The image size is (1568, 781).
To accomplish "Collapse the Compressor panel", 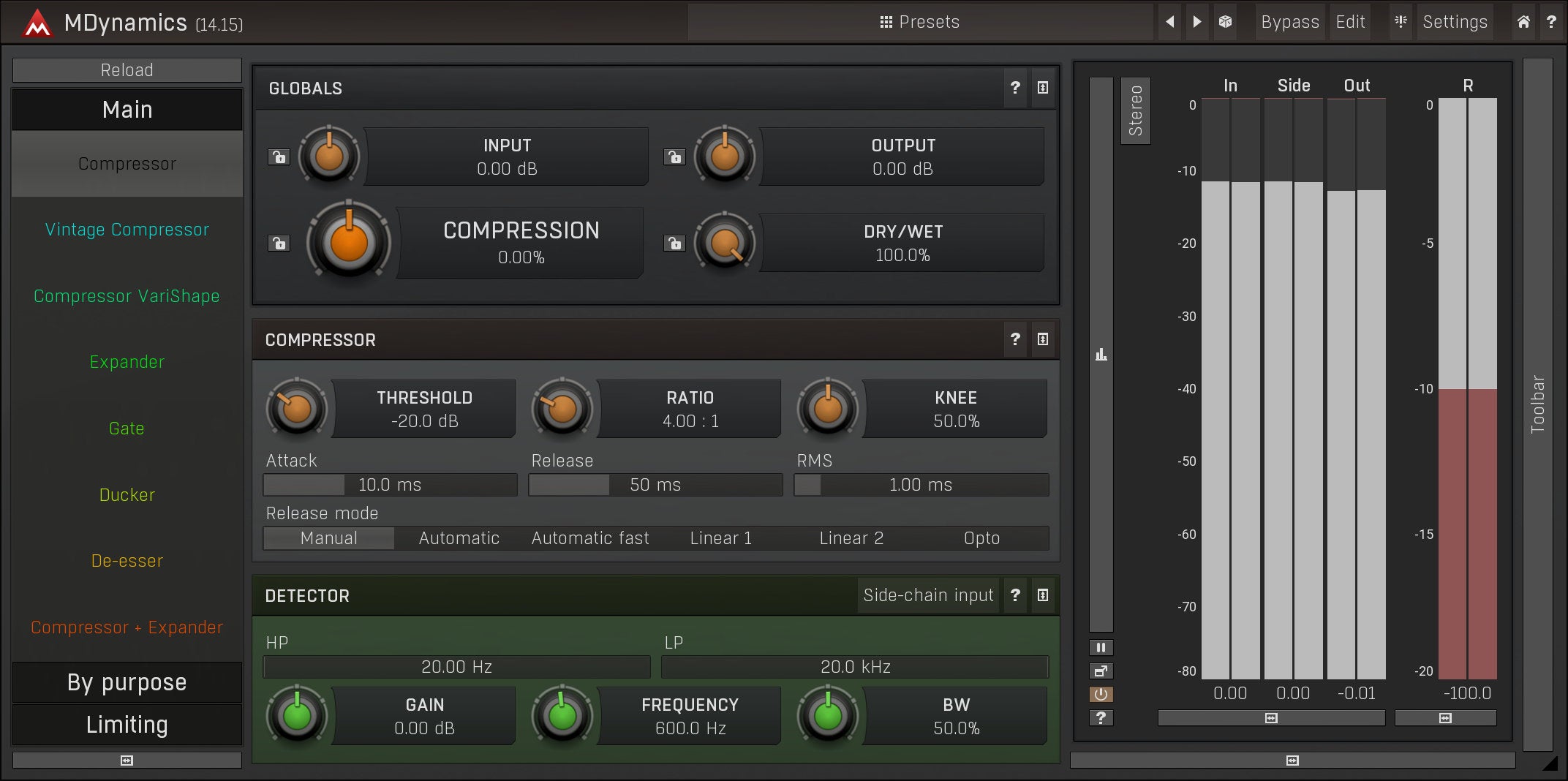I will pos(1043,339).
